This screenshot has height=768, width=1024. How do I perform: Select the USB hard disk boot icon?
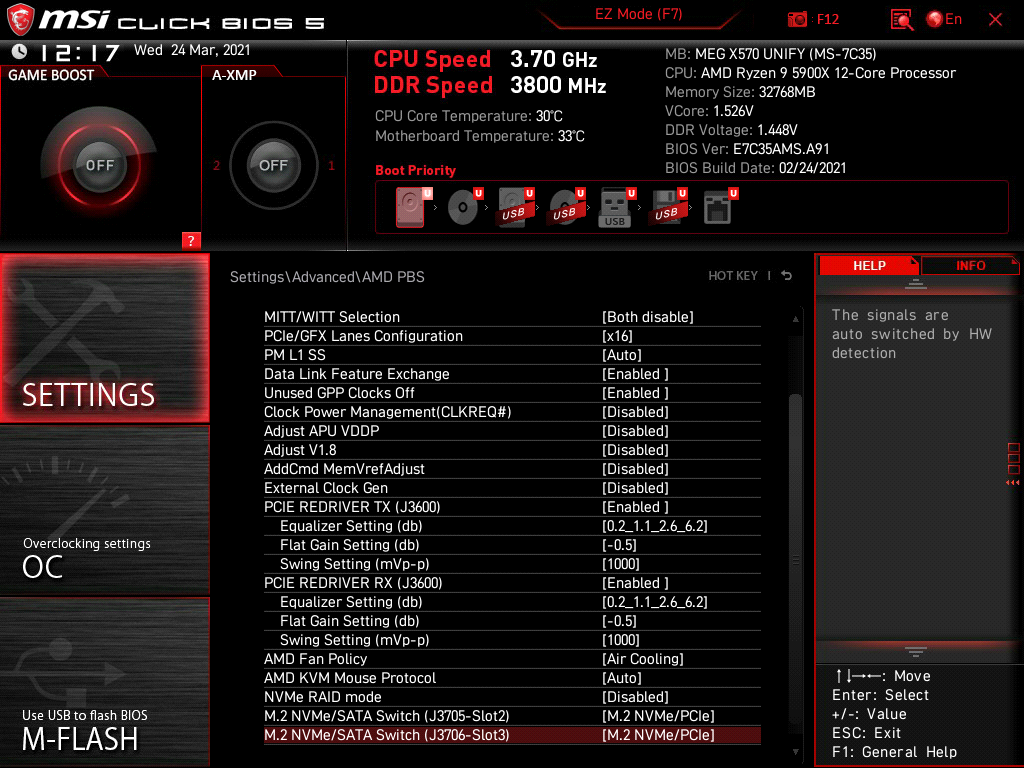(515, 207)
